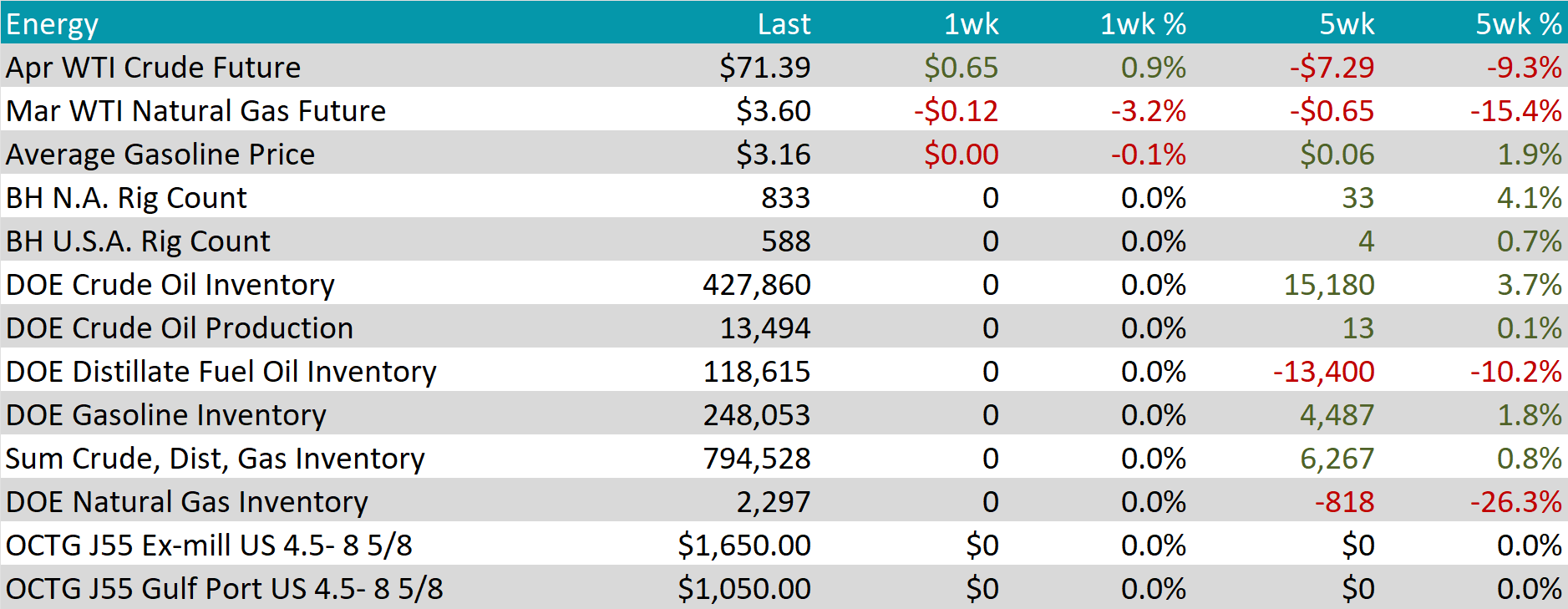Image resolution: width=1568 pixels, height=609 pixels.
Task: Select DOE Crude Oil Inventory value 427,860
Action: [756, 285]
